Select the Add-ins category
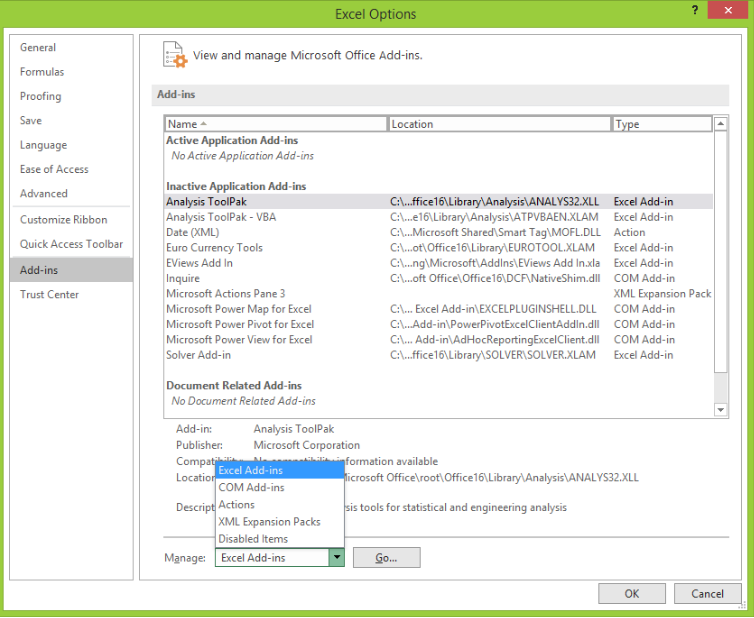 pyautogui.click(x=71, y=270)
